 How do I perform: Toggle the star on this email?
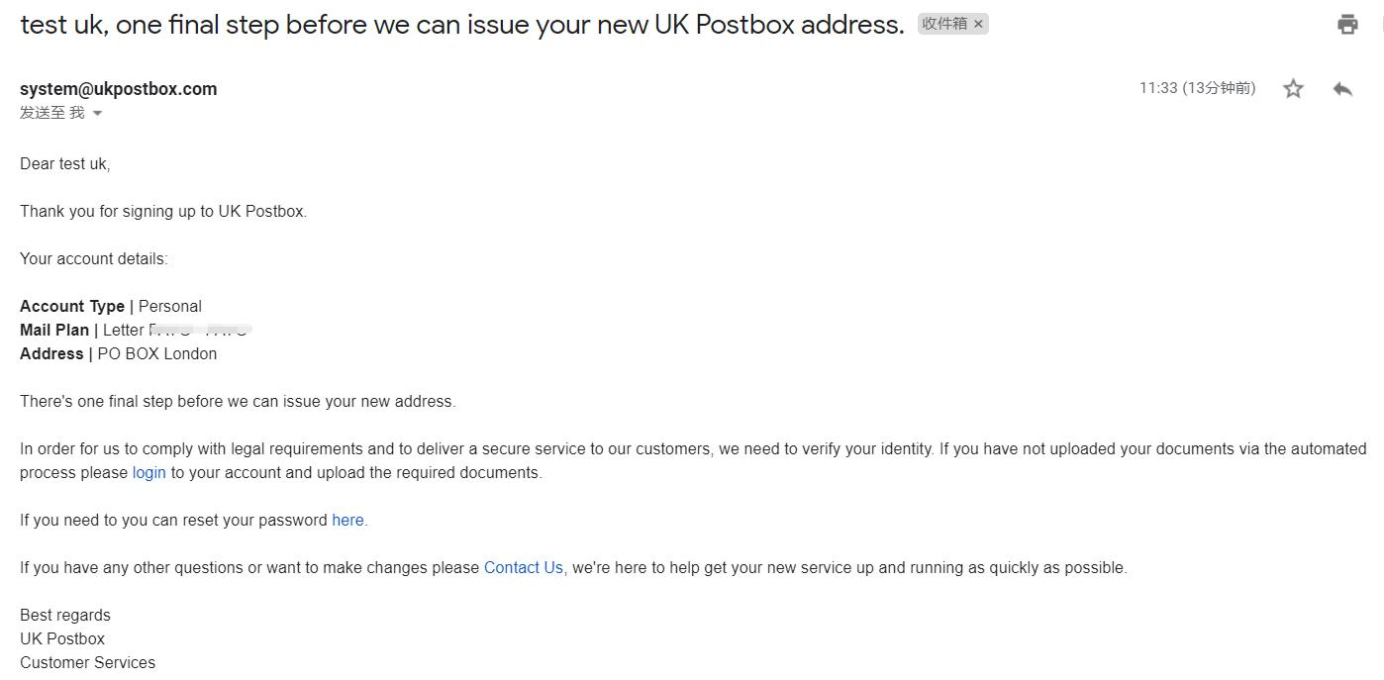click(x=1293, y=88)
